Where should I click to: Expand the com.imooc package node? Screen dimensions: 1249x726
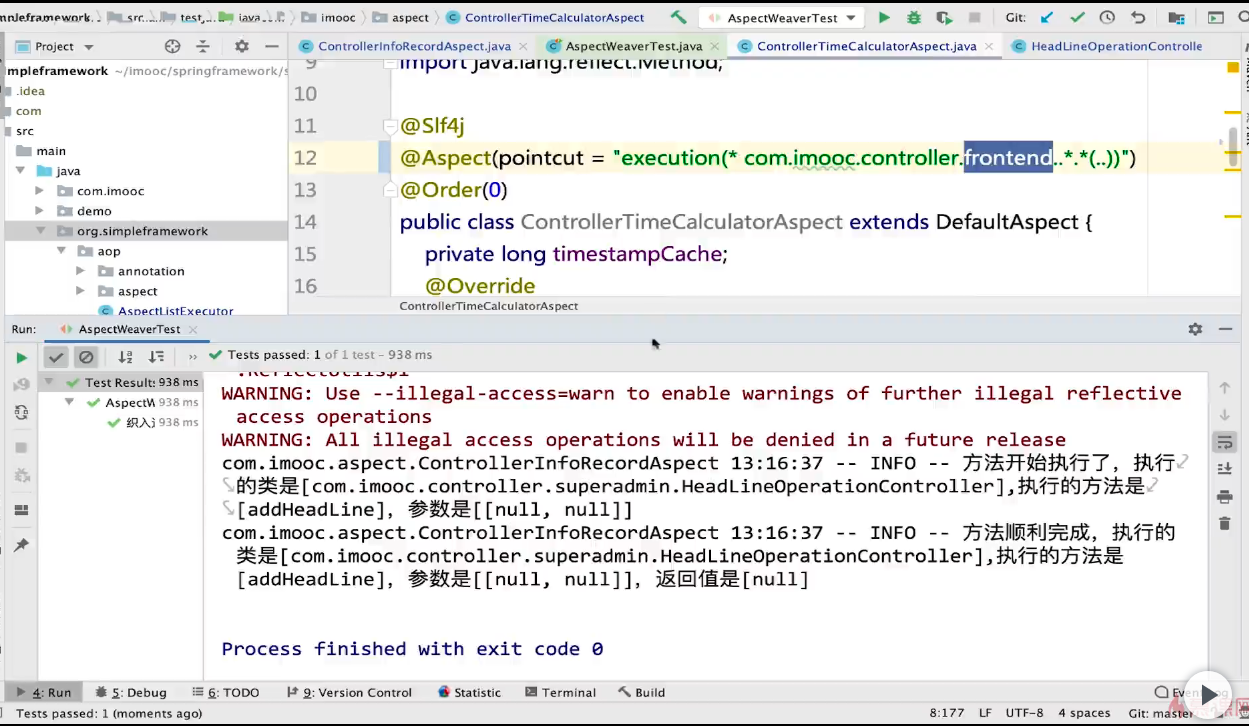pyautogui.click(x=40, y=191)
